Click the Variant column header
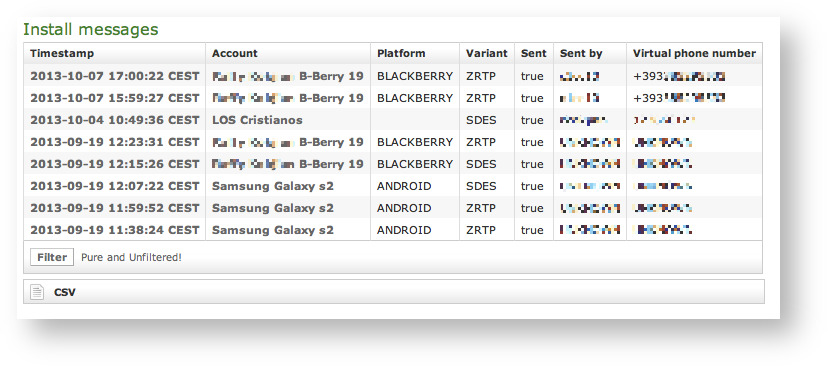The height and width of the screenshot is (367, 828). coord(486,53)
